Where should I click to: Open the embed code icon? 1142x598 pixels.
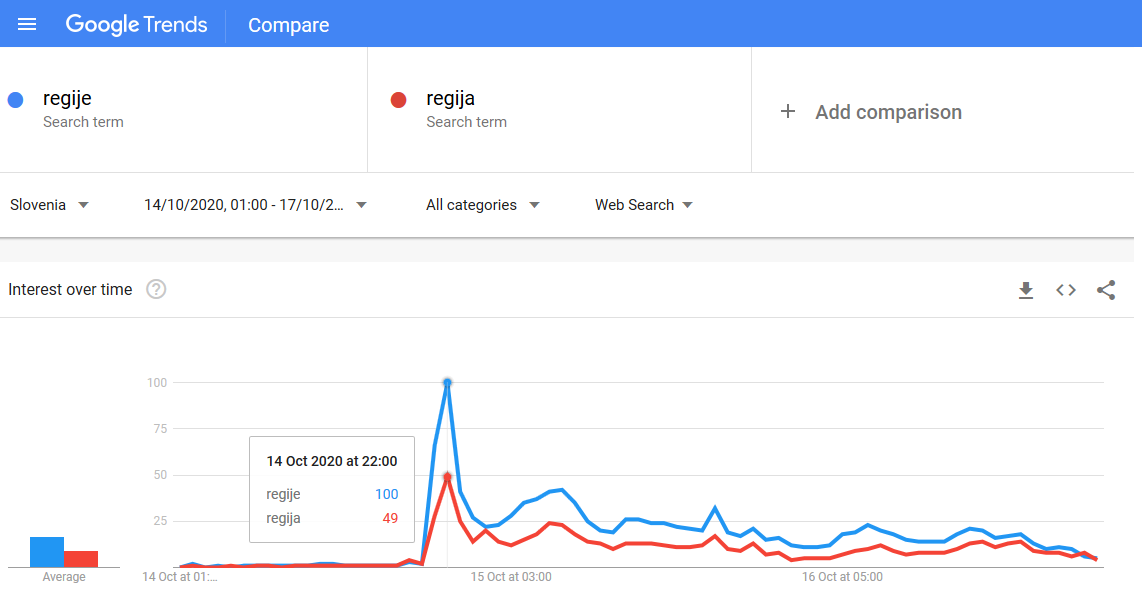coord(1066,290)
